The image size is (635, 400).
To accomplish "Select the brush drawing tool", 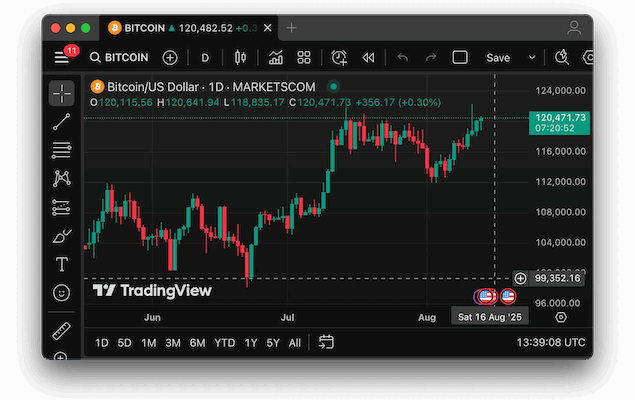I will coord(62,236).
